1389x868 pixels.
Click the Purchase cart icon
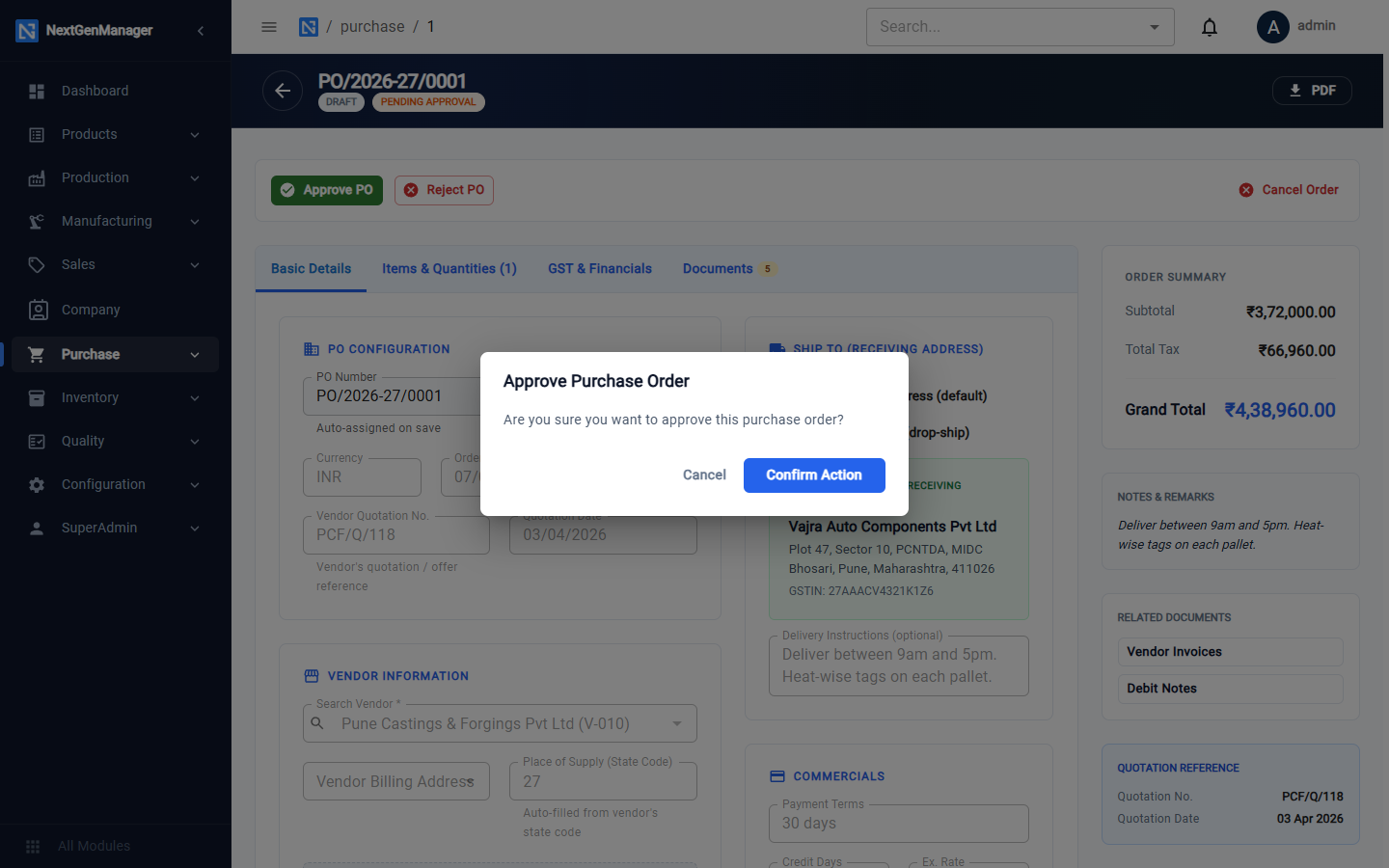click(x=37, y=354)
